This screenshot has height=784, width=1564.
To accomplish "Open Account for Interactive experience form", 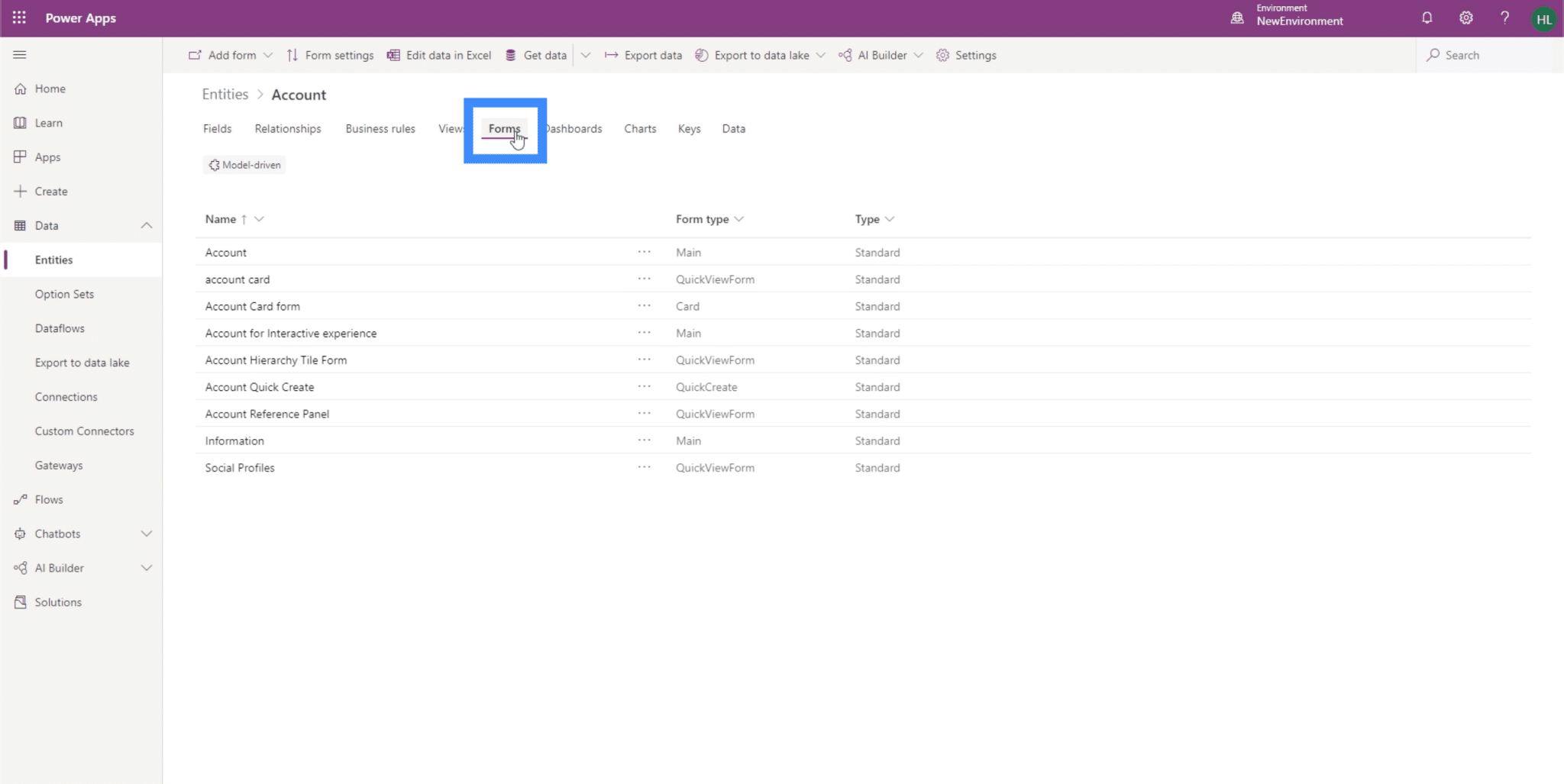I will click(x=290, y=333).
